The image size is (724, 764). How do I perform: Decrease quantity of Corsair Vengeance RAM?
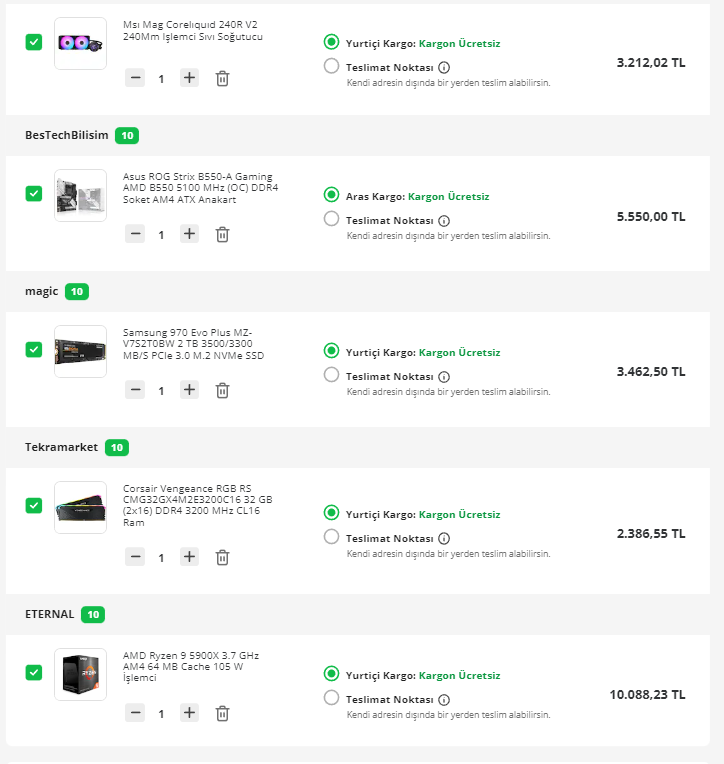tap(135, 557)
